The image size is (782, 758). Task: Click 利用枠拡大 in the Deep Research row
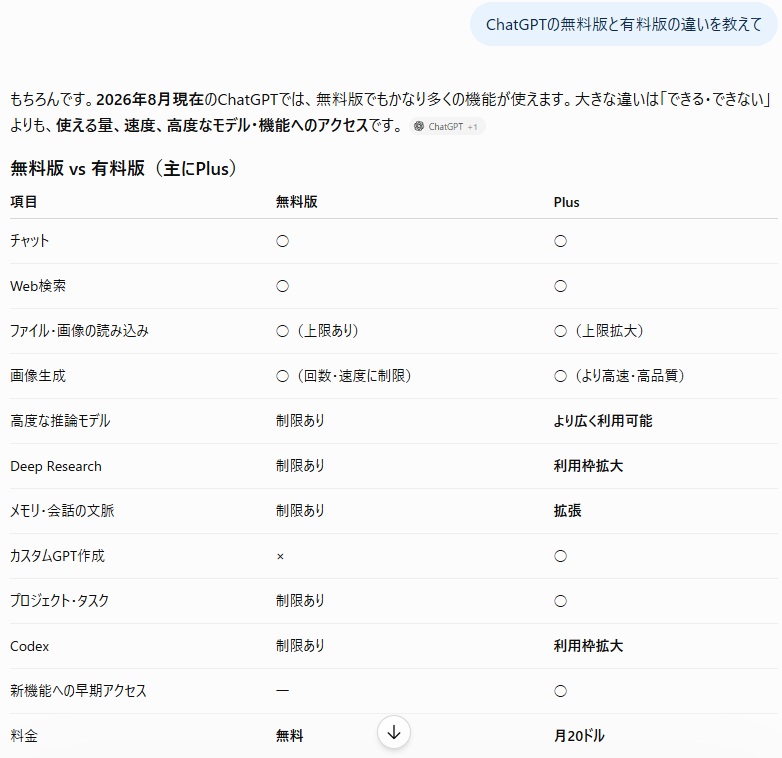pyautogui.click(x=588, y=466)
